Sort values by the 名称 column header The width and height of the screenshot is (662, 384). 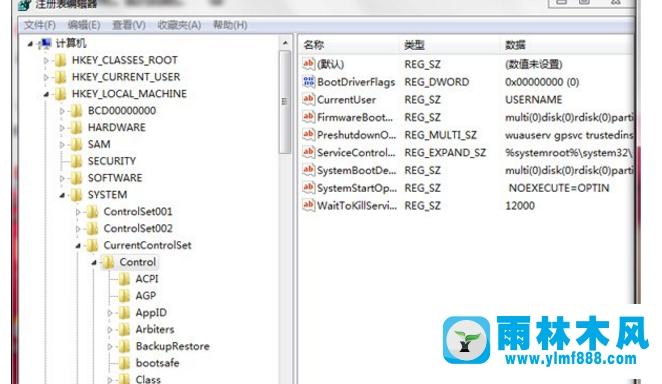point(349,45)
